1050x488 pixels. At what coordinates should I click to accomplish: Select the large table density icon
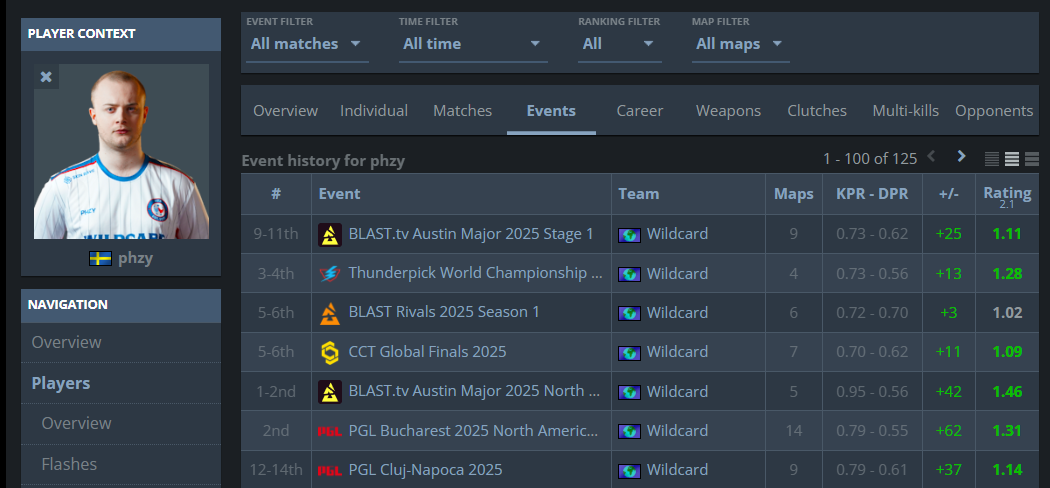tap(1032, 159)
